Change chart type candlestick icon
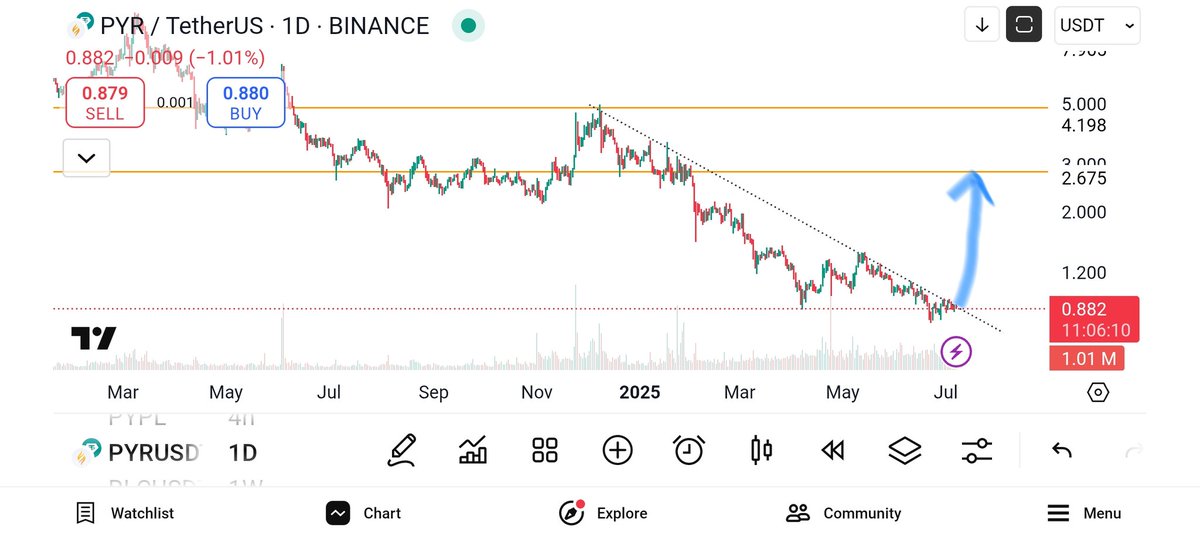The height and width of the screenshot is (540, 1200). click(x=761, y=451)
